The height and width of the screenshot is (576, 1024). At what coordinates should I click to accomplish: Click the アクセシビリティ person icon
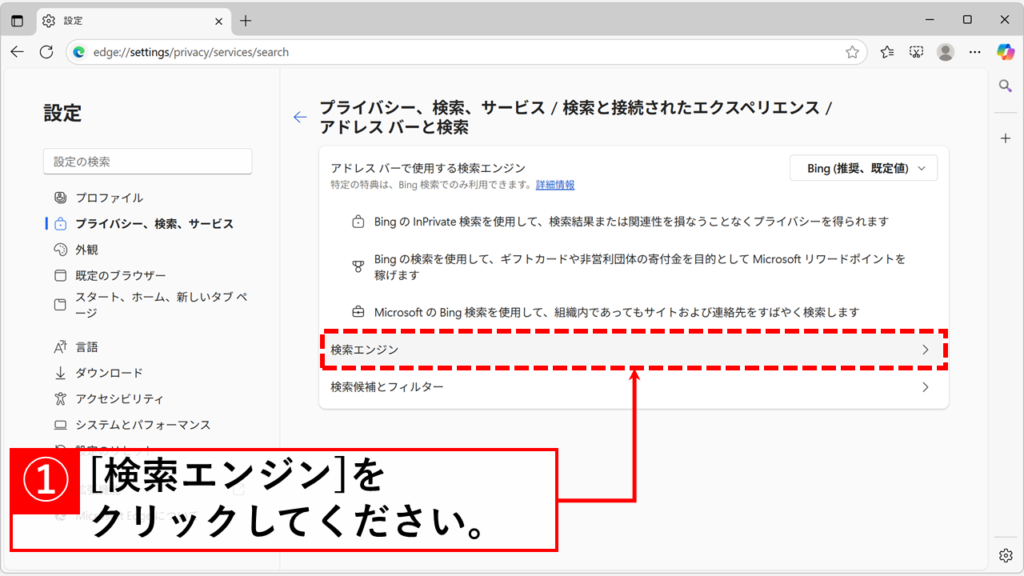coord(60,398)
